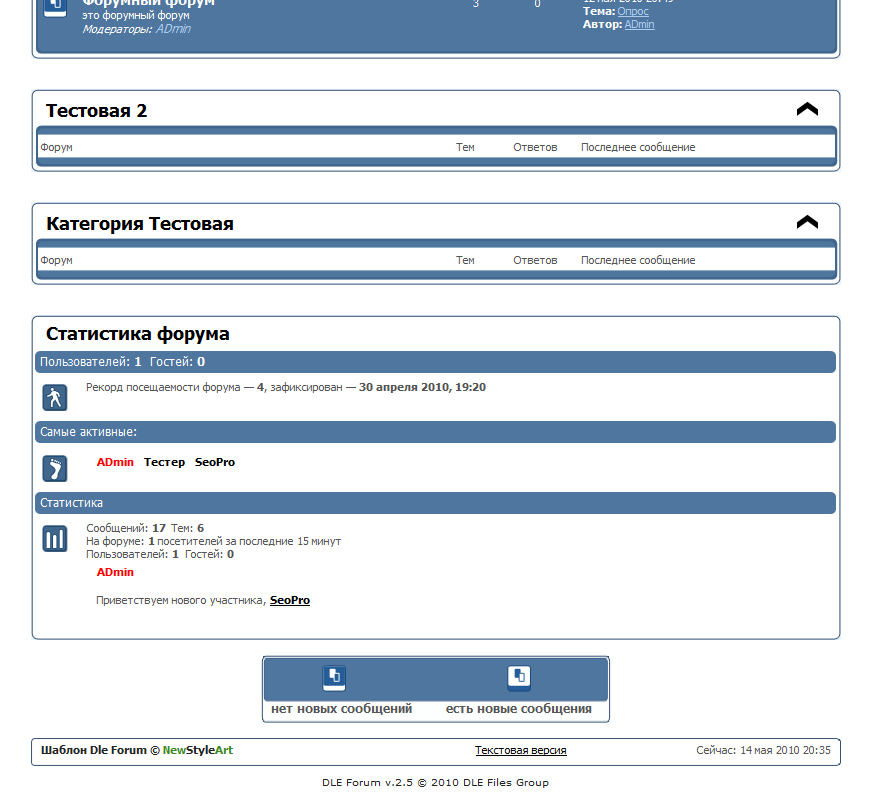Click the bar chart statistics icon
Viewport: 881px width, 797px height.
(55, 539)
